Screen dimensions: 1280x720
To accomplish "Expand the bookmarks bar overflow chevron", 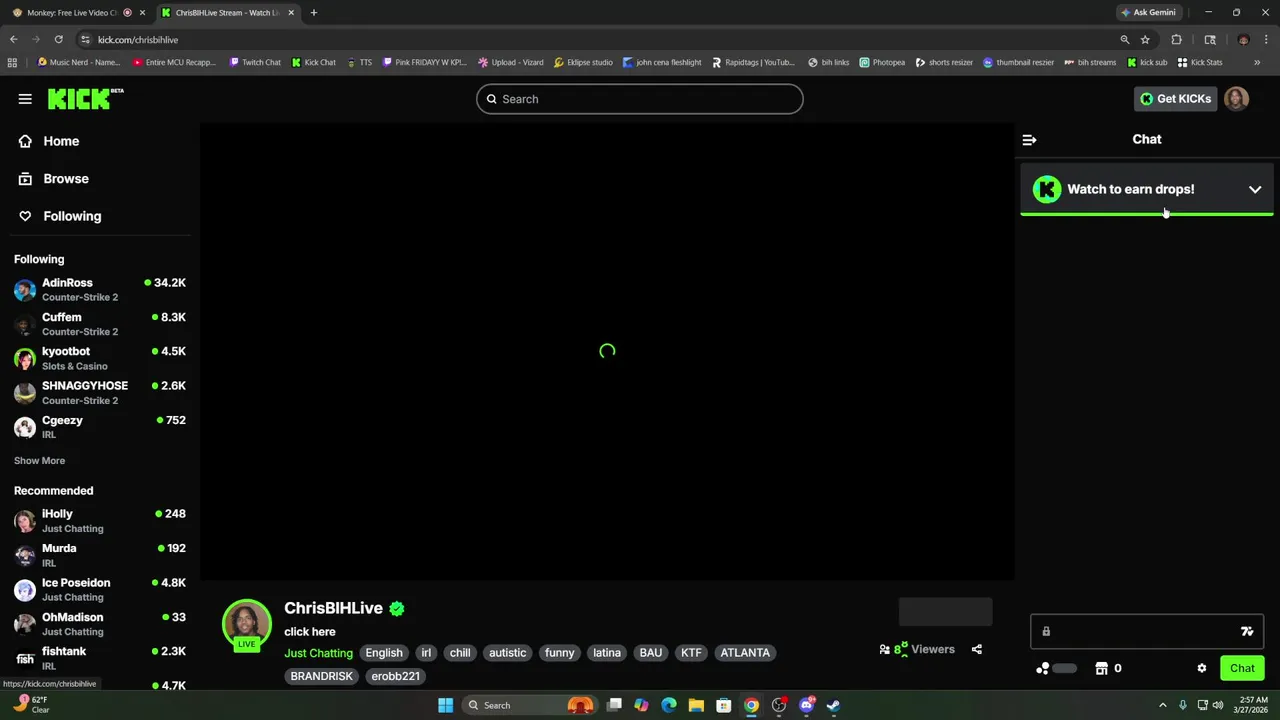I will coord(1257,62).
